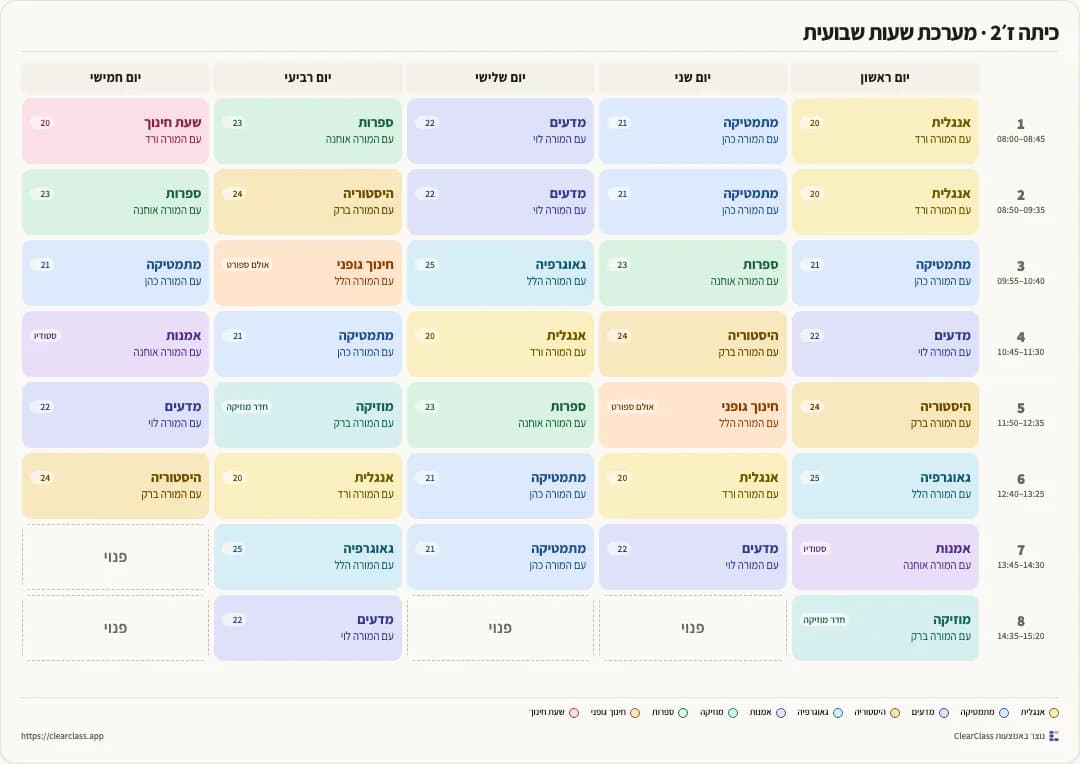1080x764 pixels.
Task: Open Thursday period 5 מדעים card
Action: (x=115, y=415)
